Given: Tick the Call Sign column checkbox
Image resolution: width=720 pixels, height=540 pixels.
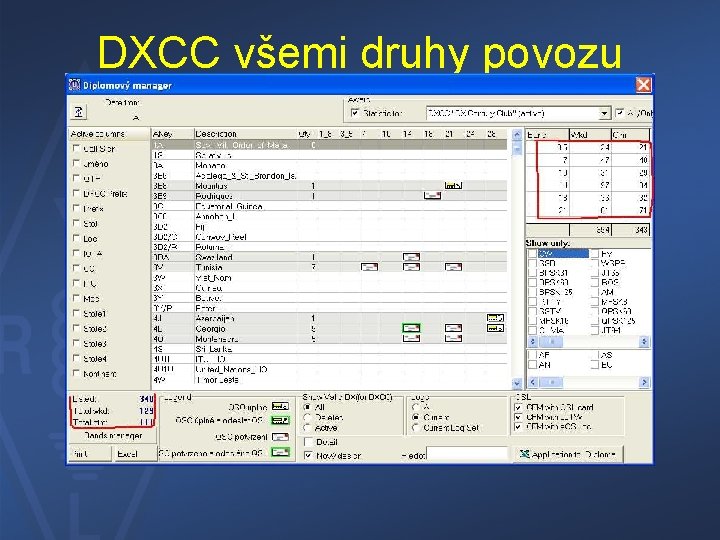Looking at the screenshot, I should tap(76, 148).
